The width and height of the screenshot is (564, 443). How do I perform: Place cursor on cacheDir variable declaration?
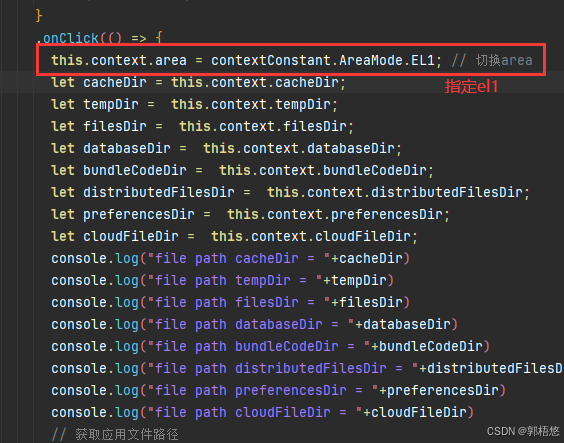(115, 82)
